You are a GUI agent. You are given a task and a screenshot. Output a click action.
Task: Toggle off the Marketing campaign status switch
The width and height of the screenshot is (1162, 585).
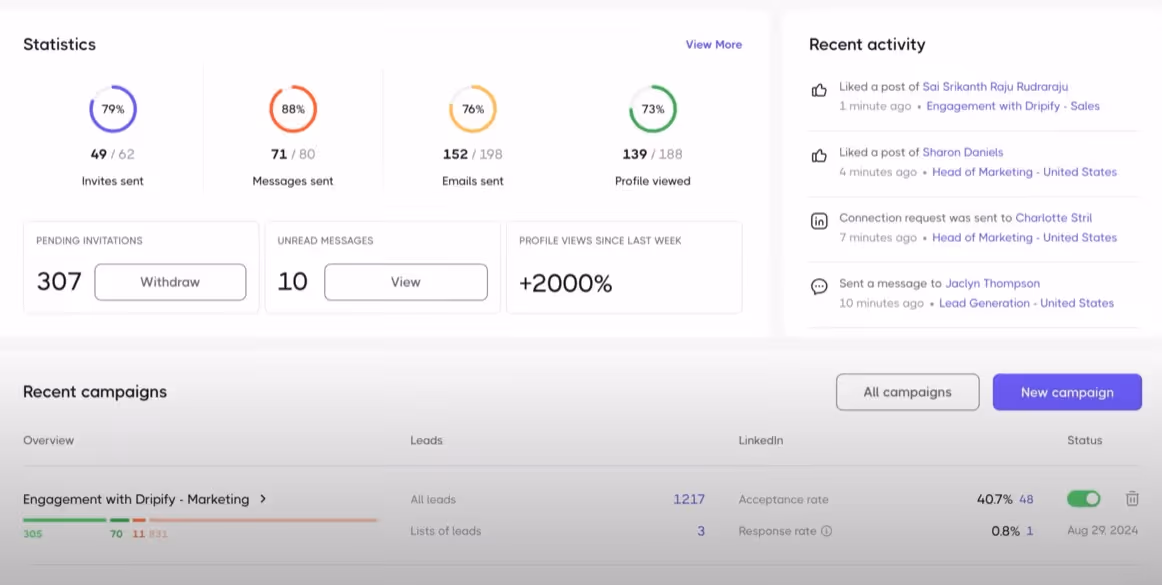[x=1083, y=499]
